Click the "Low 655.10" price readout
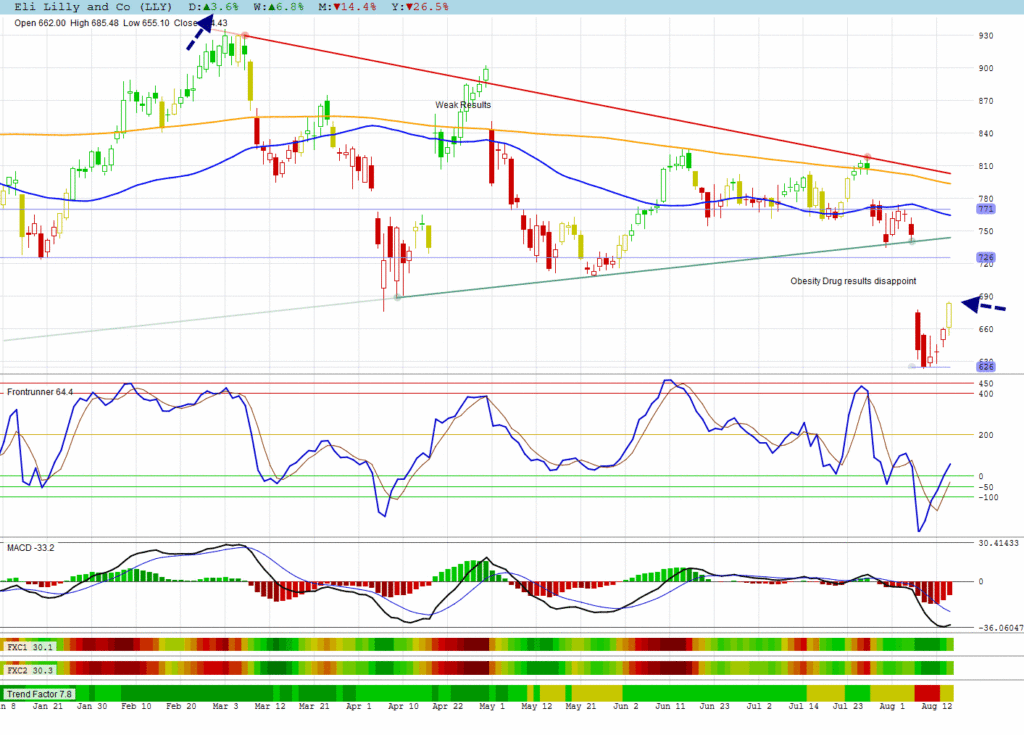Screen dimensions: 1024x735 click(x=146, y=23)
